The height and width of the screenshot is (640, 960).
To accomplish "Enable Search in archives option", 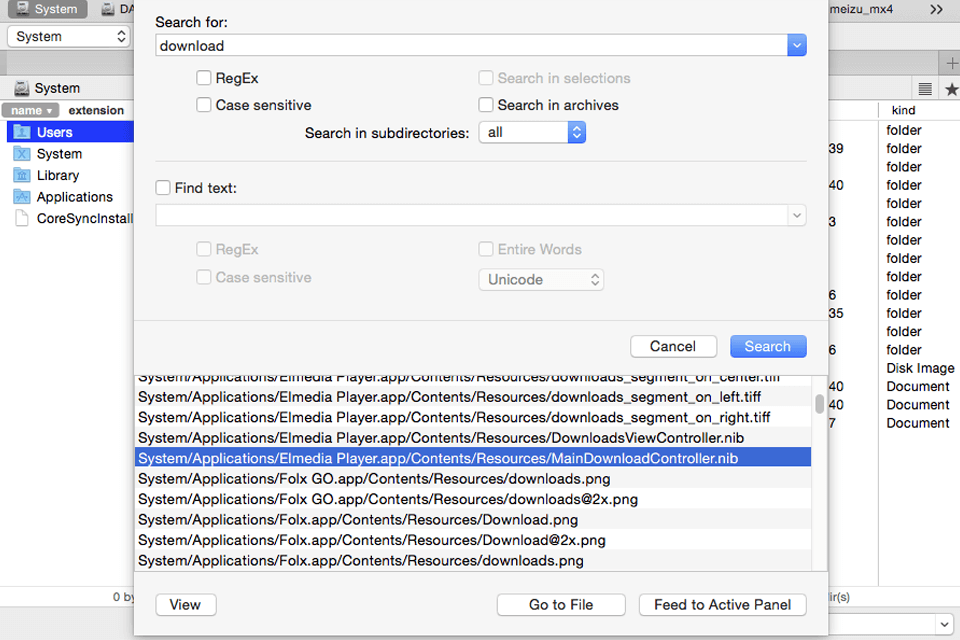I will [x=486, y=105].
